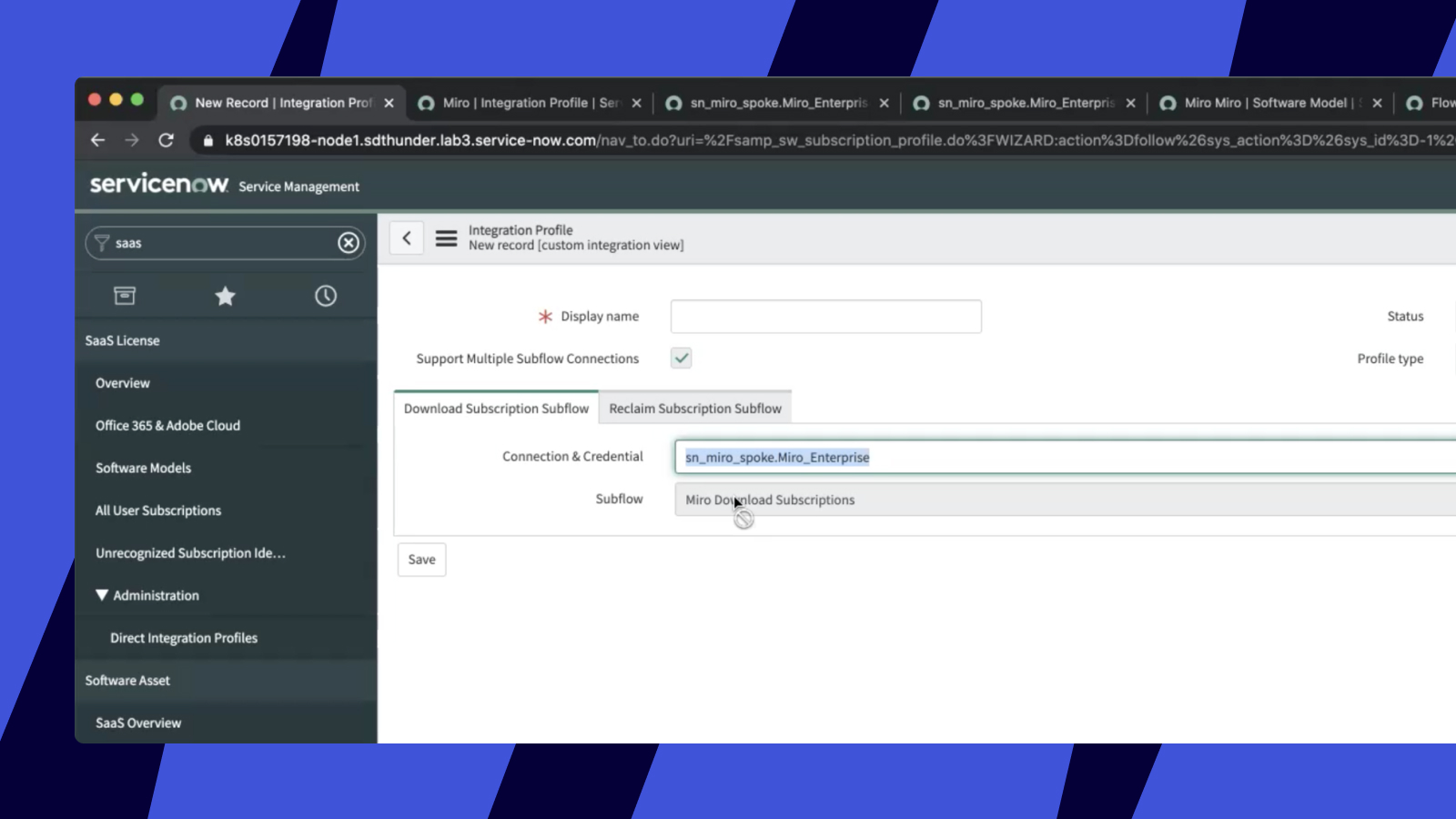Close the Miro Miro Software Model tab
This screenshot has width=1456, height=819.
(1377, 103)
